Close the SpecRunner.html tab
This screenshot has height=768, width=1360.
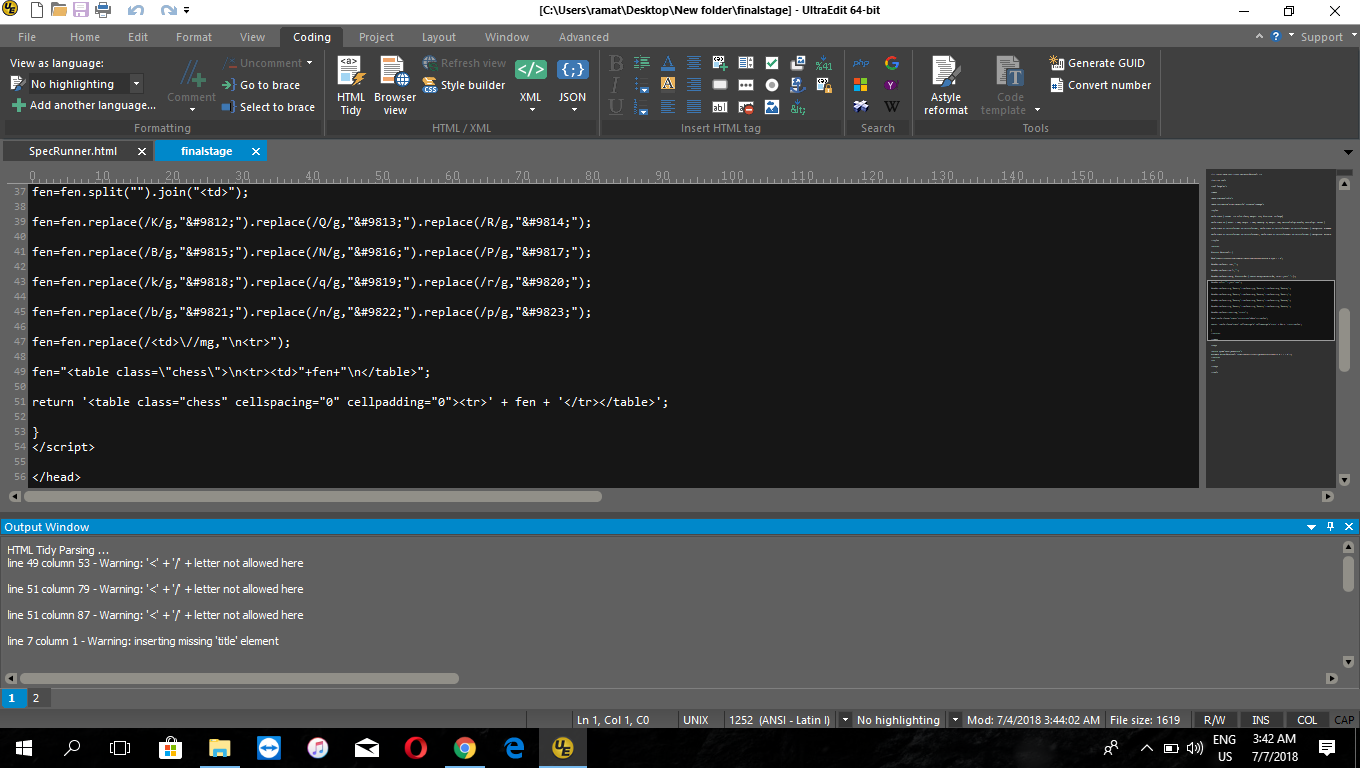[x=142, y=151]
